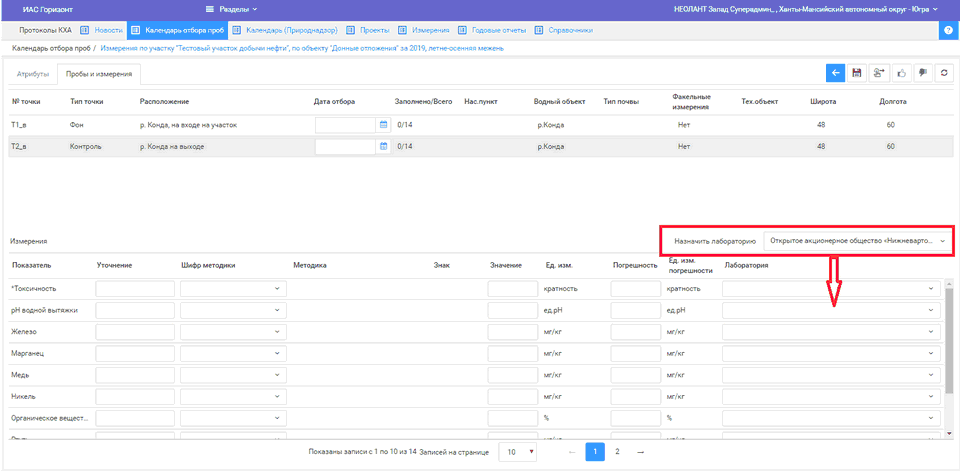Click the Значение field for Медь
This screenshot has height=474, width=960.
click(x=513, y=374)
